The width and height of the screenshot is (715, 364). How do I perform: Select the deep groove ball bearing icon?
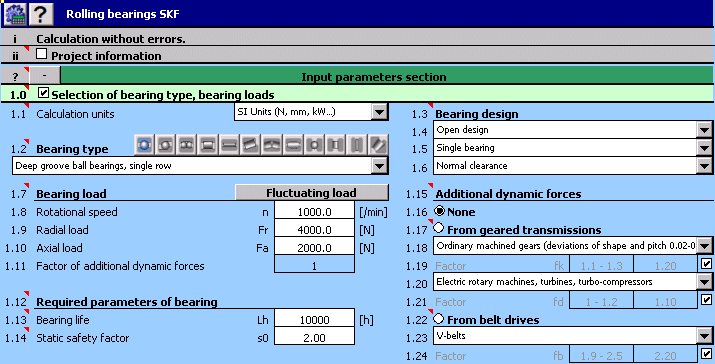145,146
